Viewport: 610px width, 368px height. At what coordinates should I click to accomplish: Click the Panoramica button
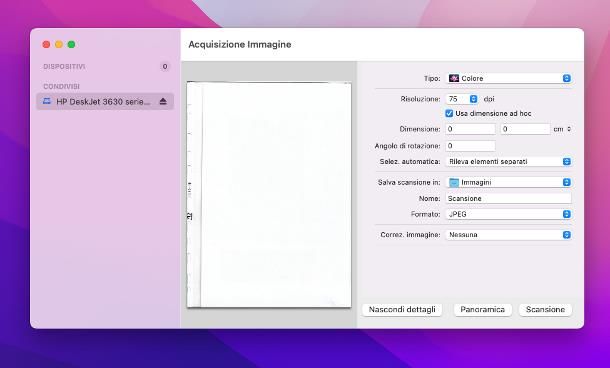(x=482, y=310)
